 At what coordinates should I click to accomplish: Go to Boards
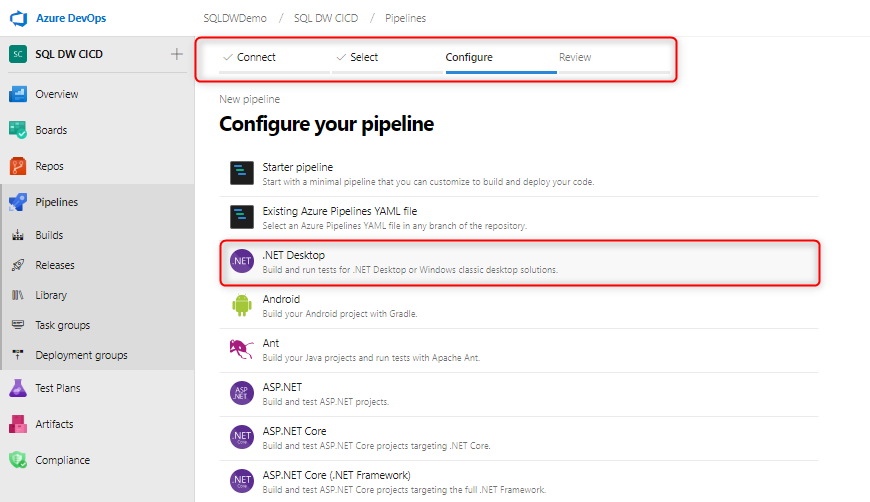[51, 130]
